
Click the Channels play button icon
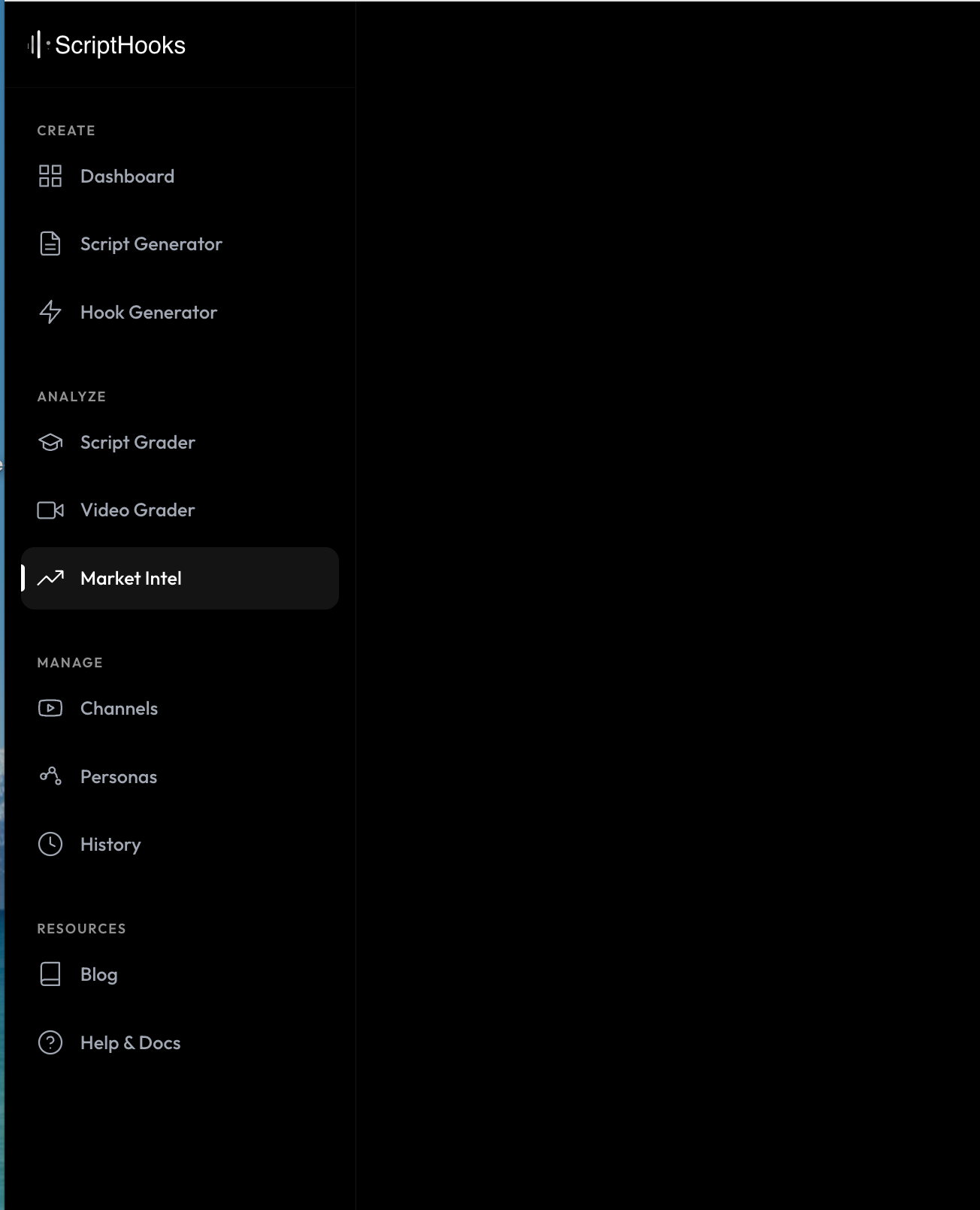coord(50,708)
